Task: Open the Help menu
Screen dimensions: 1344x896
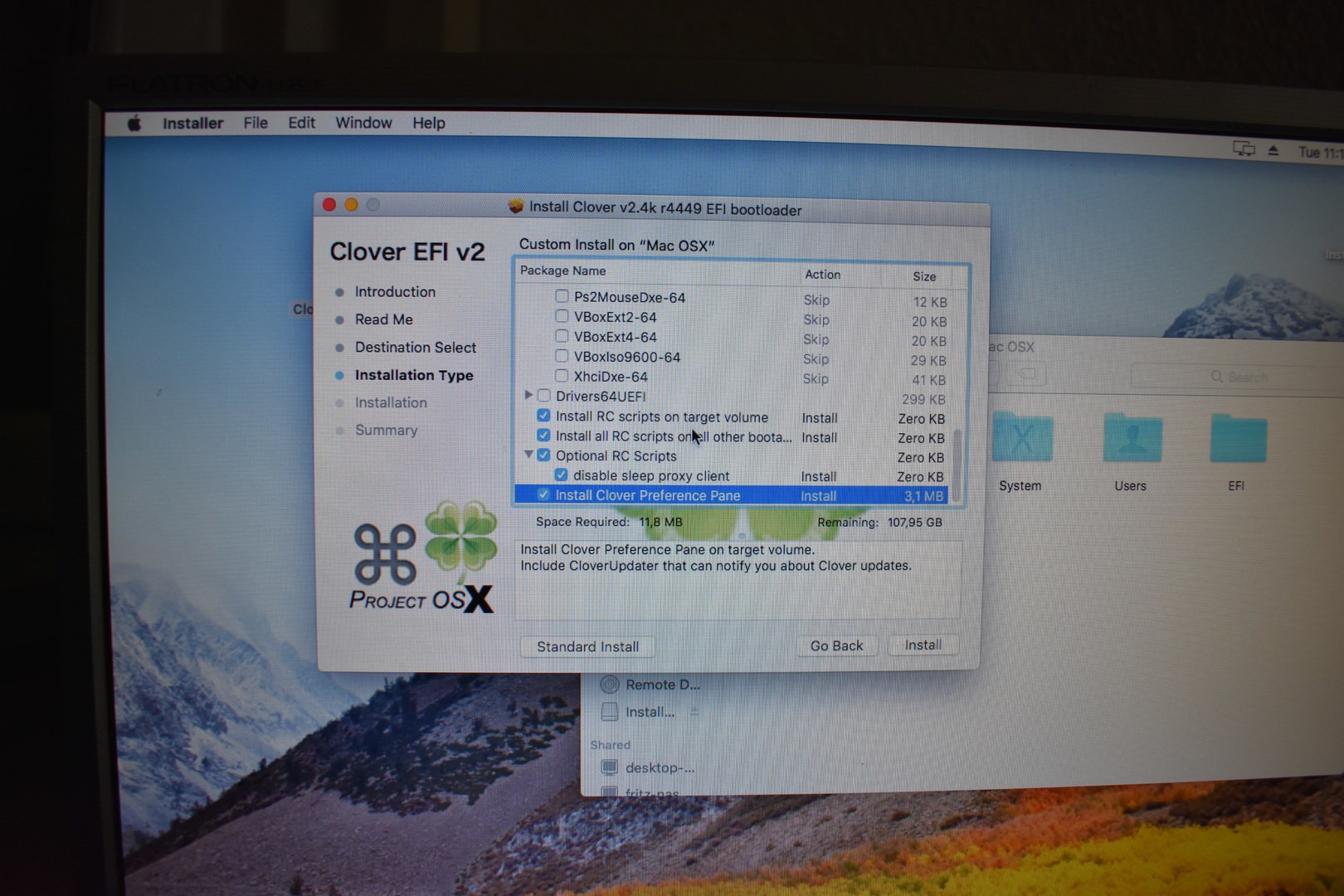Action: (x=429, y=123)
